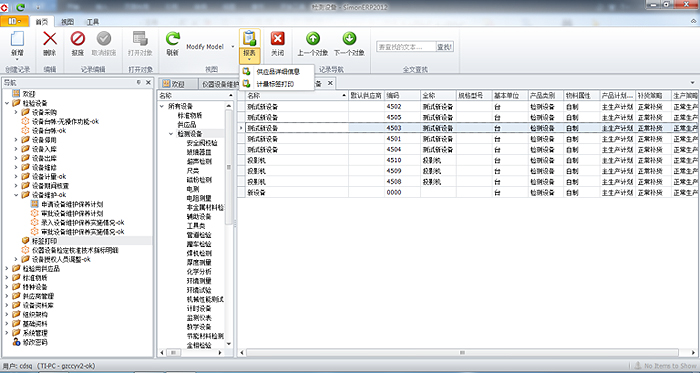Click the red 关闭 close icon in ribbon
The width and height of the screenshot is (700, 373).
point(278,39)
